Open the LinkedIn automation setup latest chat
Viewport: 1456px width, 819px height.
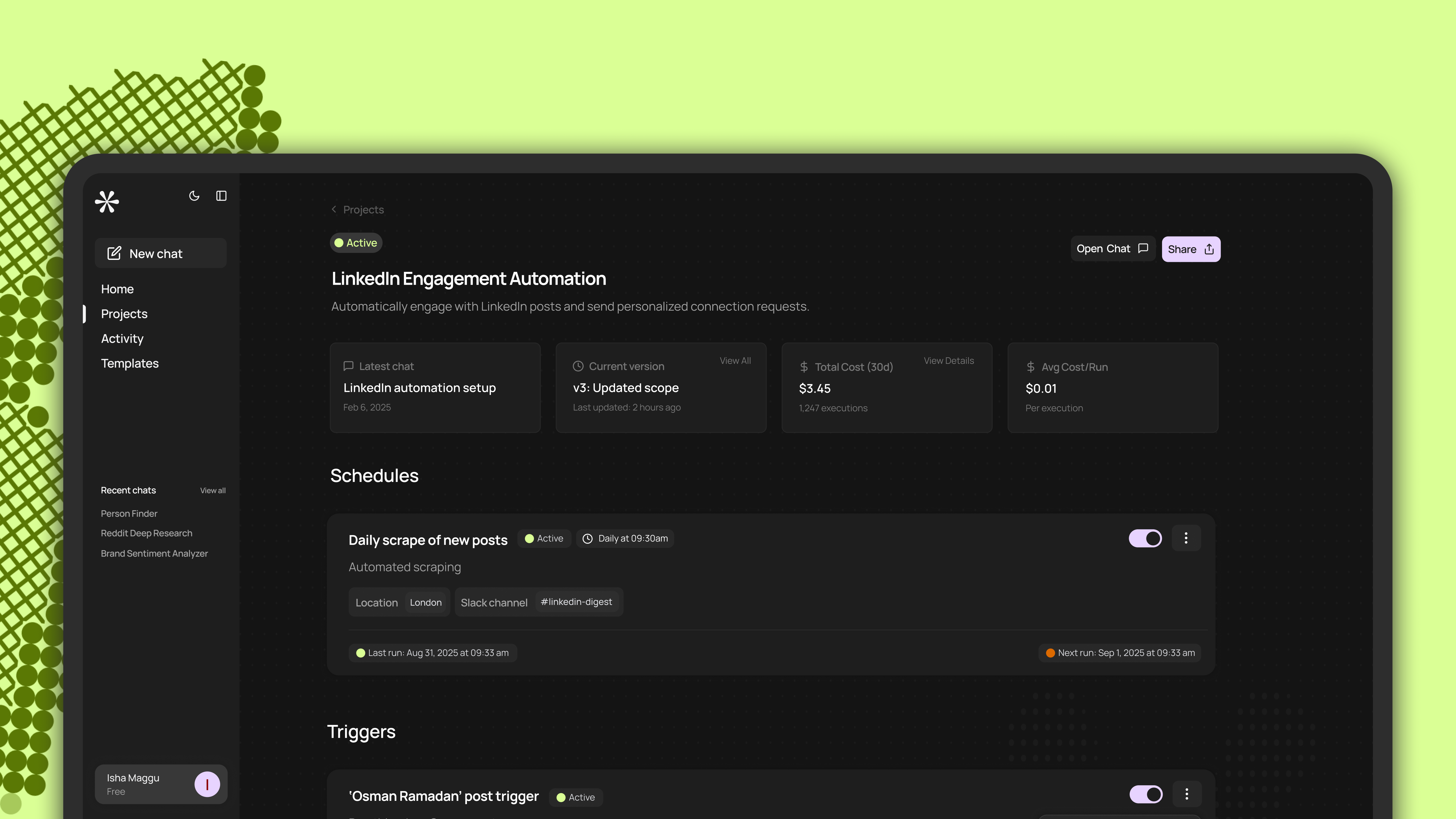point(420,388)
